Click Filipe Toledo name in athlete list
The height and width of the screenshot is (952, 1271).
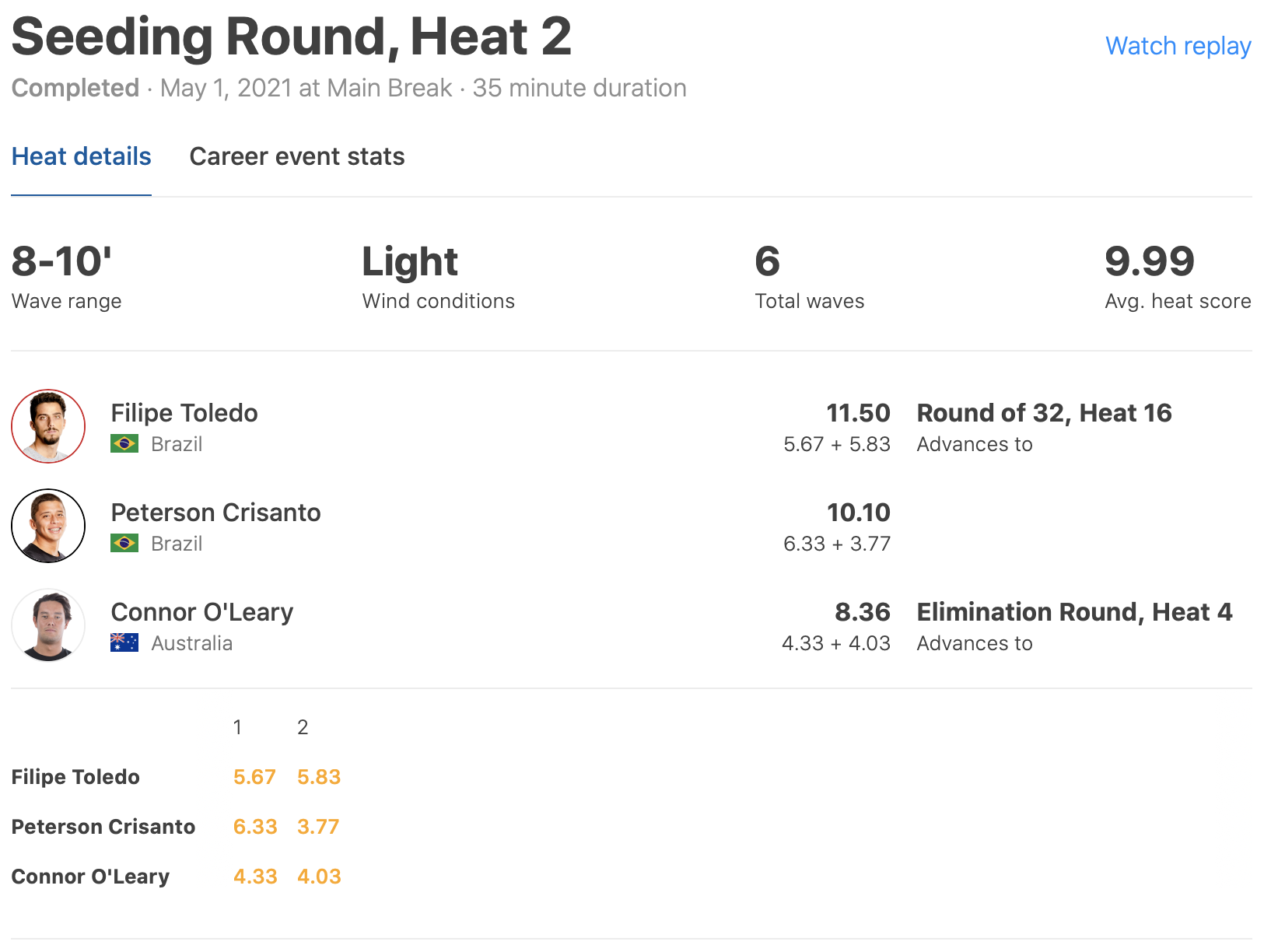click(x=184, y=413)
